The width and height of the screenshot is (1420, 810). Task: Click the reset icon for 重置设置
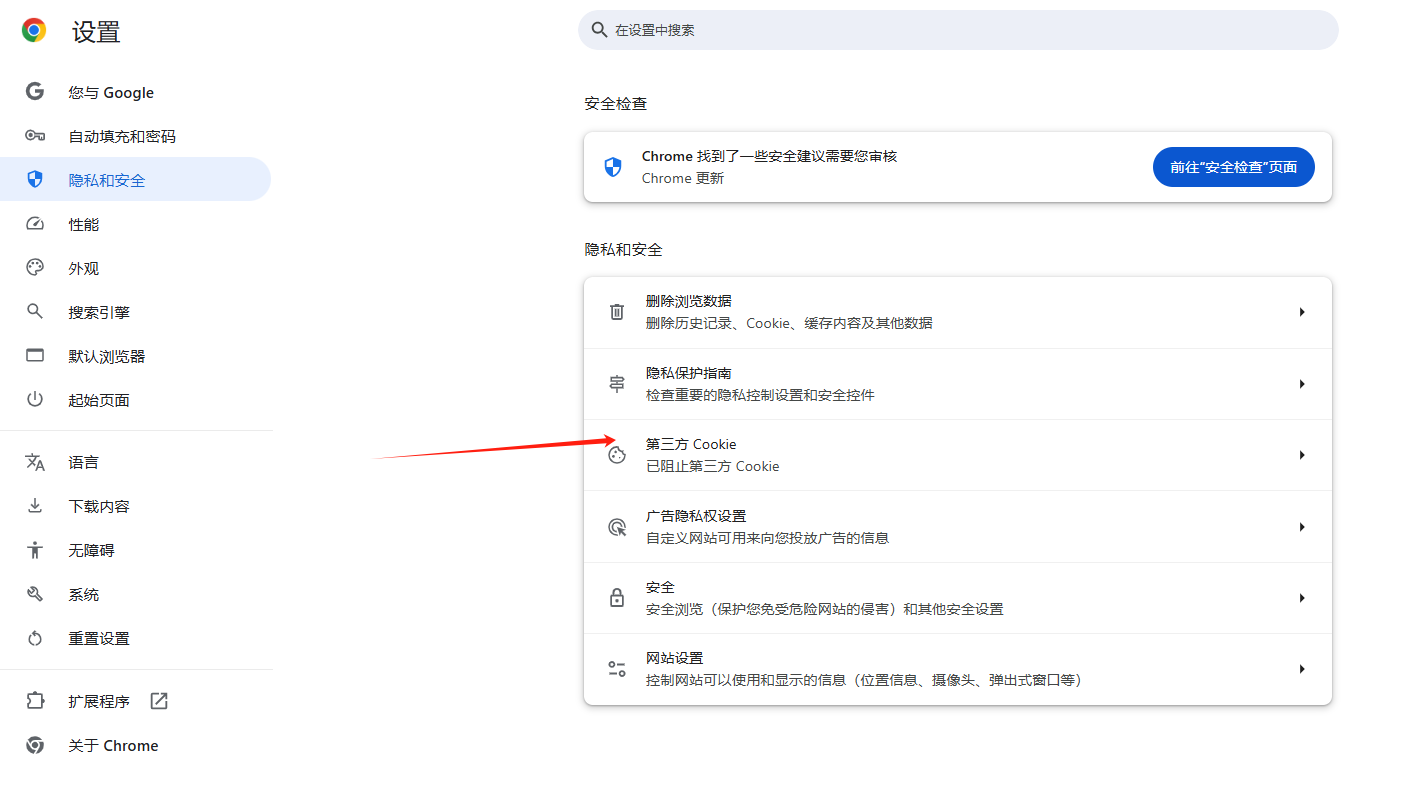coord(35,638)
